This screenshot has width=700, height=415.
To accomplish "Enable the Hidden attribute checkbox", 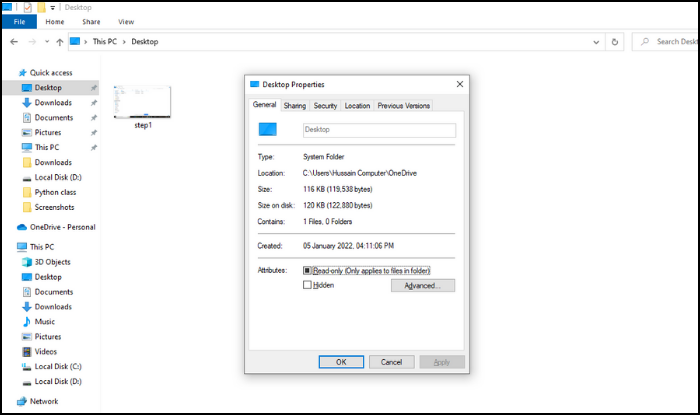I will tap(307, 285).
